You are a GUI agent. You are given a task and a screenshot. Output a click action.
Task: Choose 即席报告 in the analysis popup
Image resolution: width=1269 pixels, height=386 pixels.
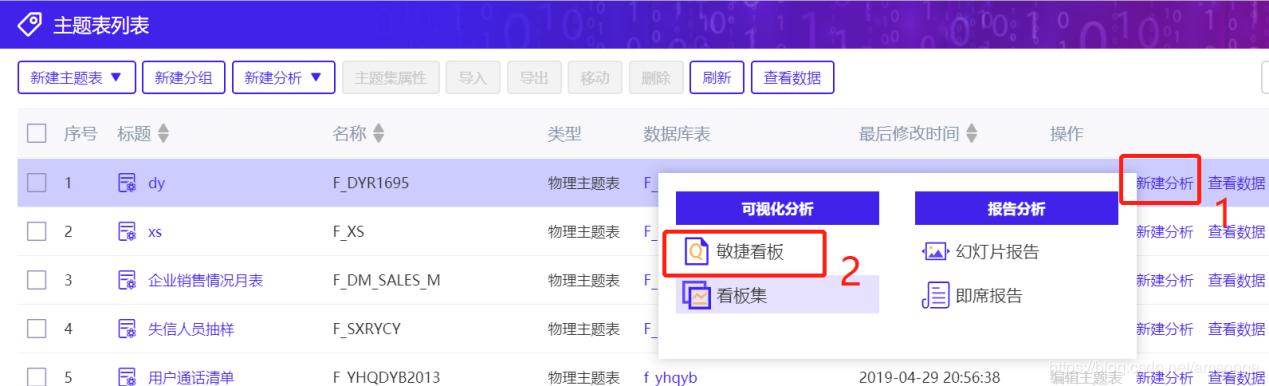pos(990,295)
